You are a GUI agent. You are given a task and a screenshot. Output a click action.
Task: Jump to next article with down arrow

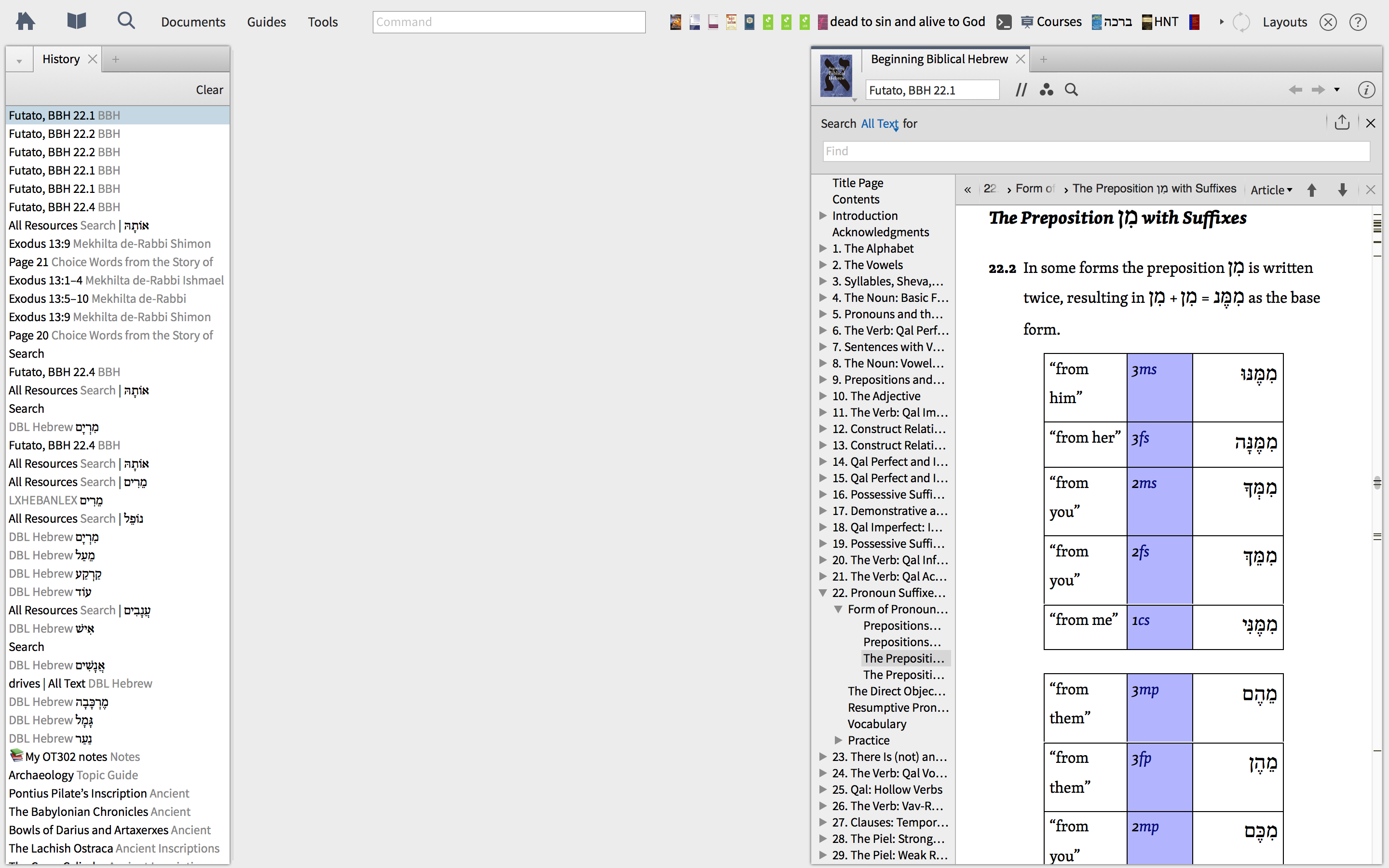[x=1342, y=190]
